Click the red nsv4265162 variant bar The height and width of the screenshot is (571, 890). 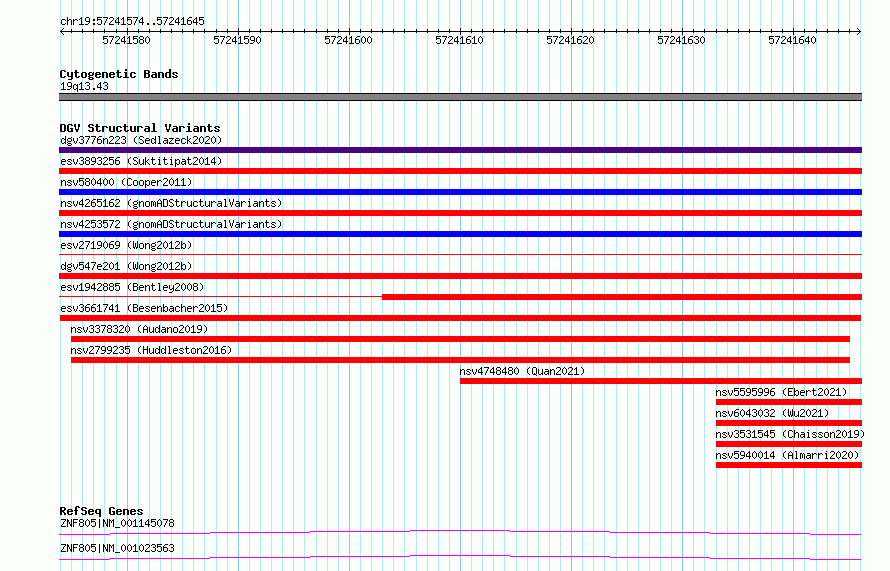click(460, 213)
